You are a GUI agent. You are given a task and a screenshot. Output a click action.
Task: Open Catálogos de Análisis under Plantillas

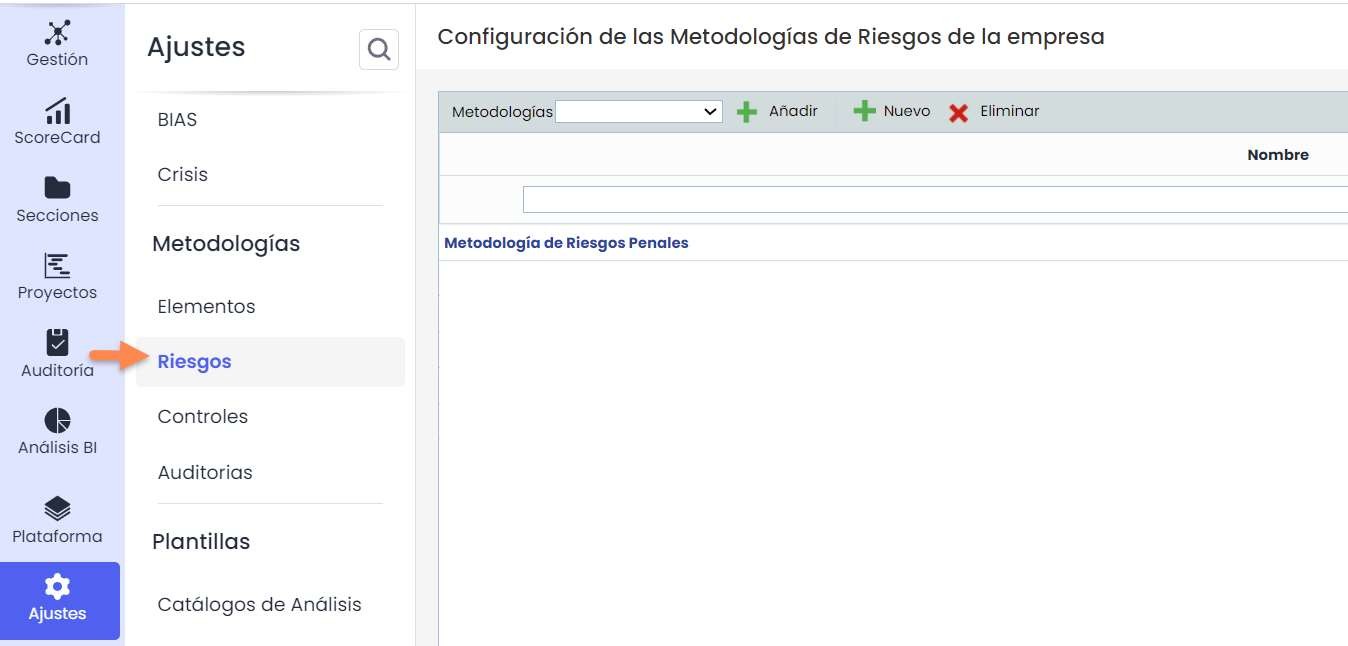(259, 604)
